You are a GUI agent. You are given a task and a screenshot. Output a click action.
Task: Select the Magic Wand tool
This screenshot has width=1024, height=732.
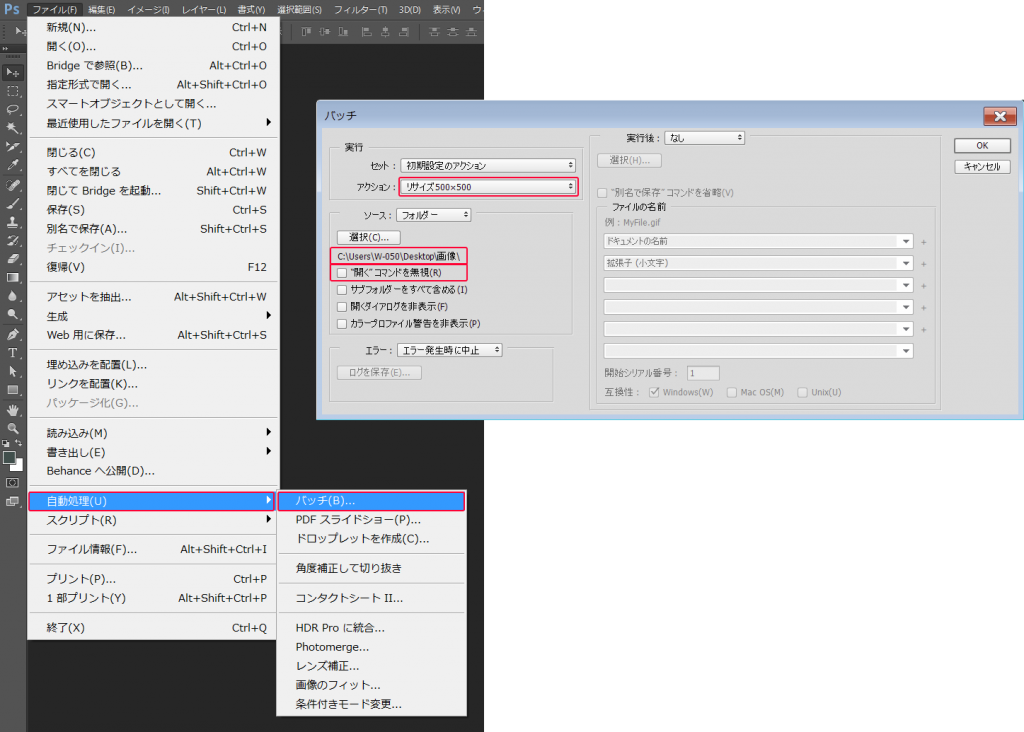[12, 128]
